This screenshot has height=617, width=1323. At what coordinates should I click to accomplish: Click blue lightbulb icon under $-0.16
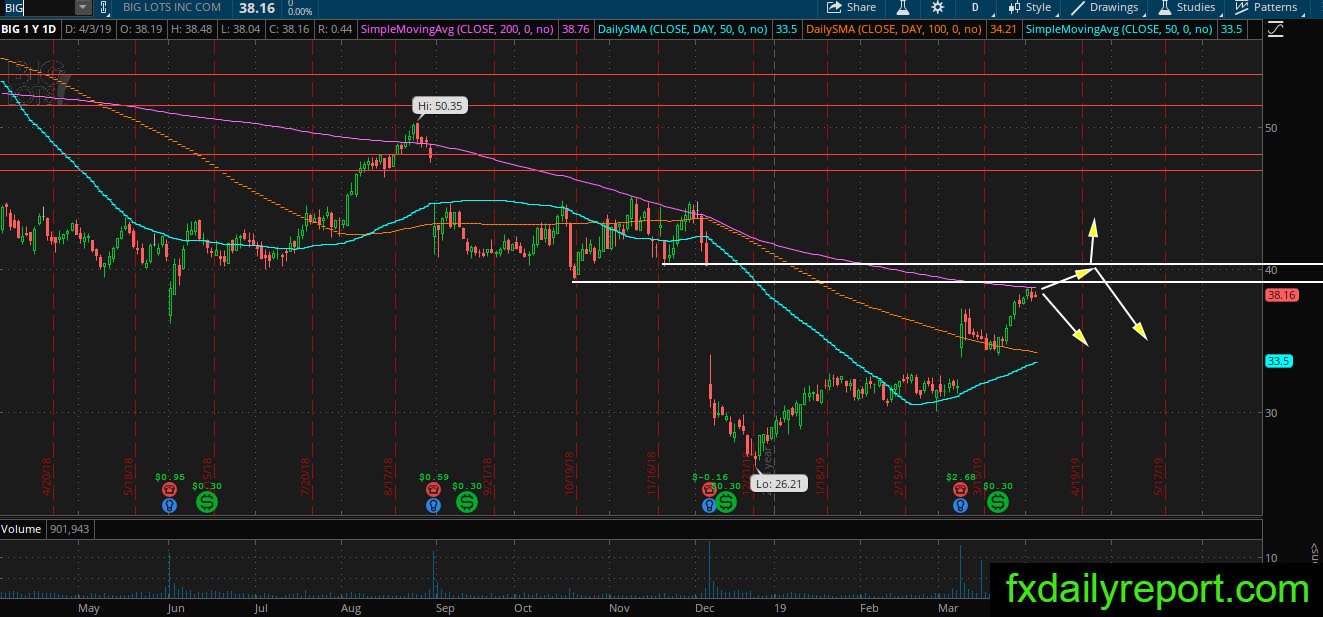coord(708,506)
